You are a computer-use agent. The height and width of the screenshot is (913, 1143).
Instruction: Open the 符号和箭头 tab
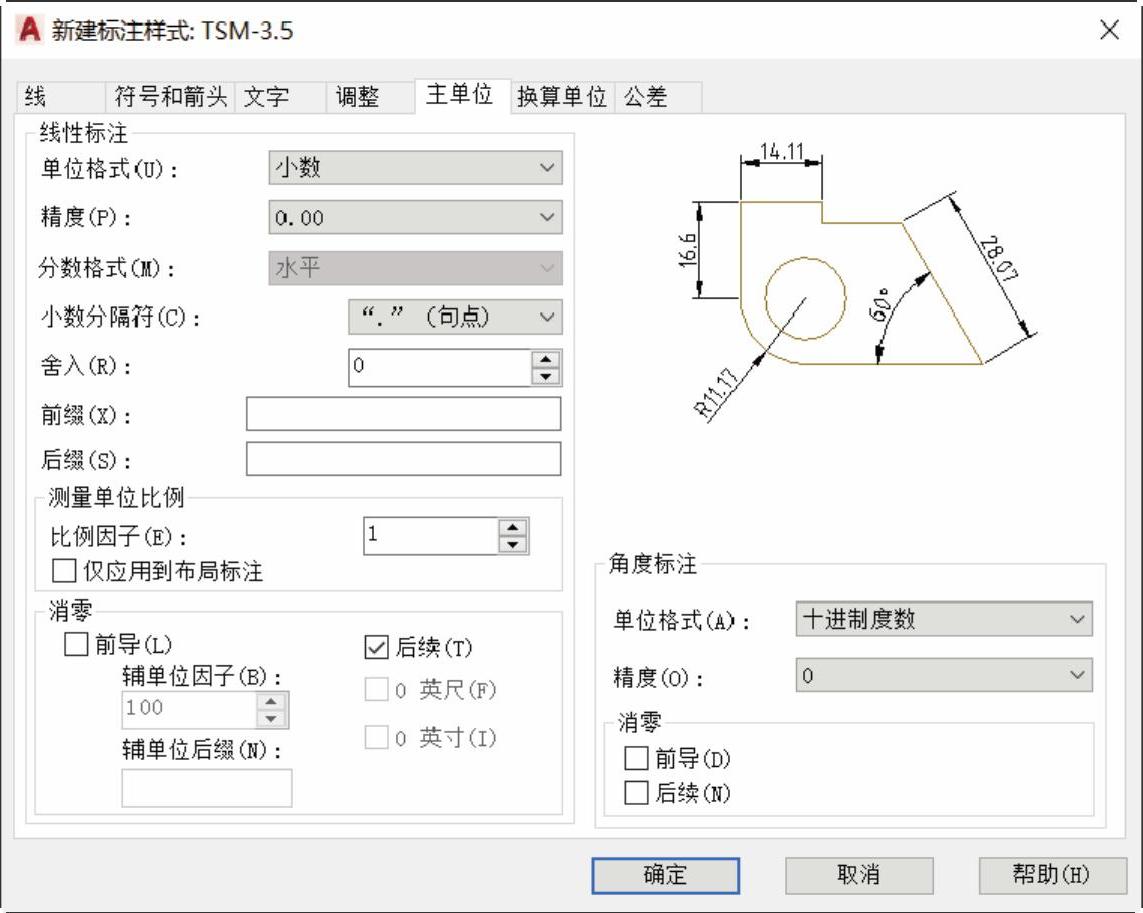pyautogui.click(x=170, y=97)
